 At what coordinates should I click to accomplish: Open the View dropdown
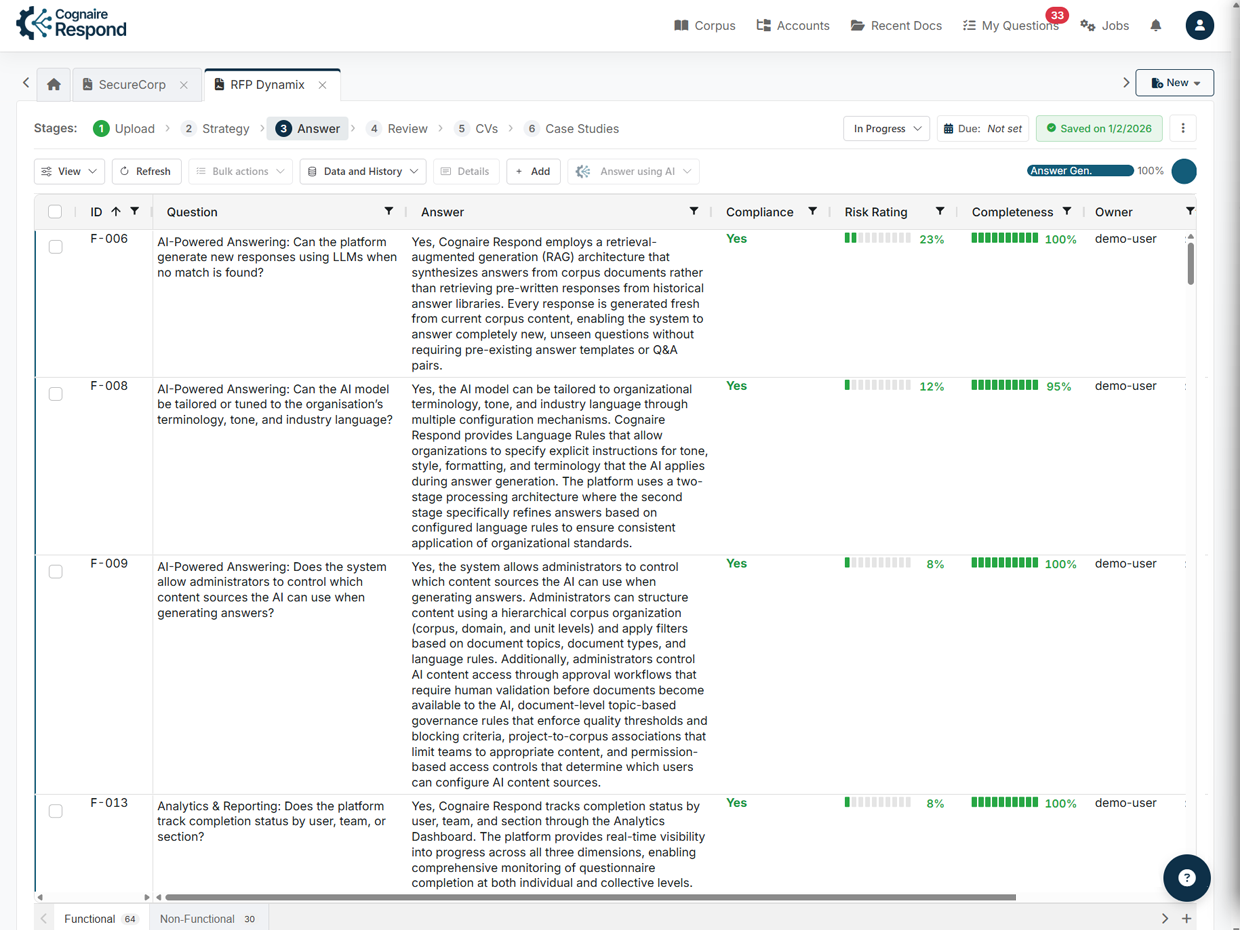68,171
